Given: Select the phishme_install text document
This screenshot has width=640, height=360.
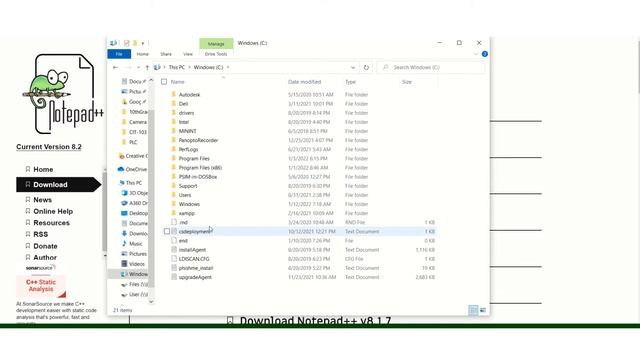Looking at the screenshot, I should tap(196, 268).
